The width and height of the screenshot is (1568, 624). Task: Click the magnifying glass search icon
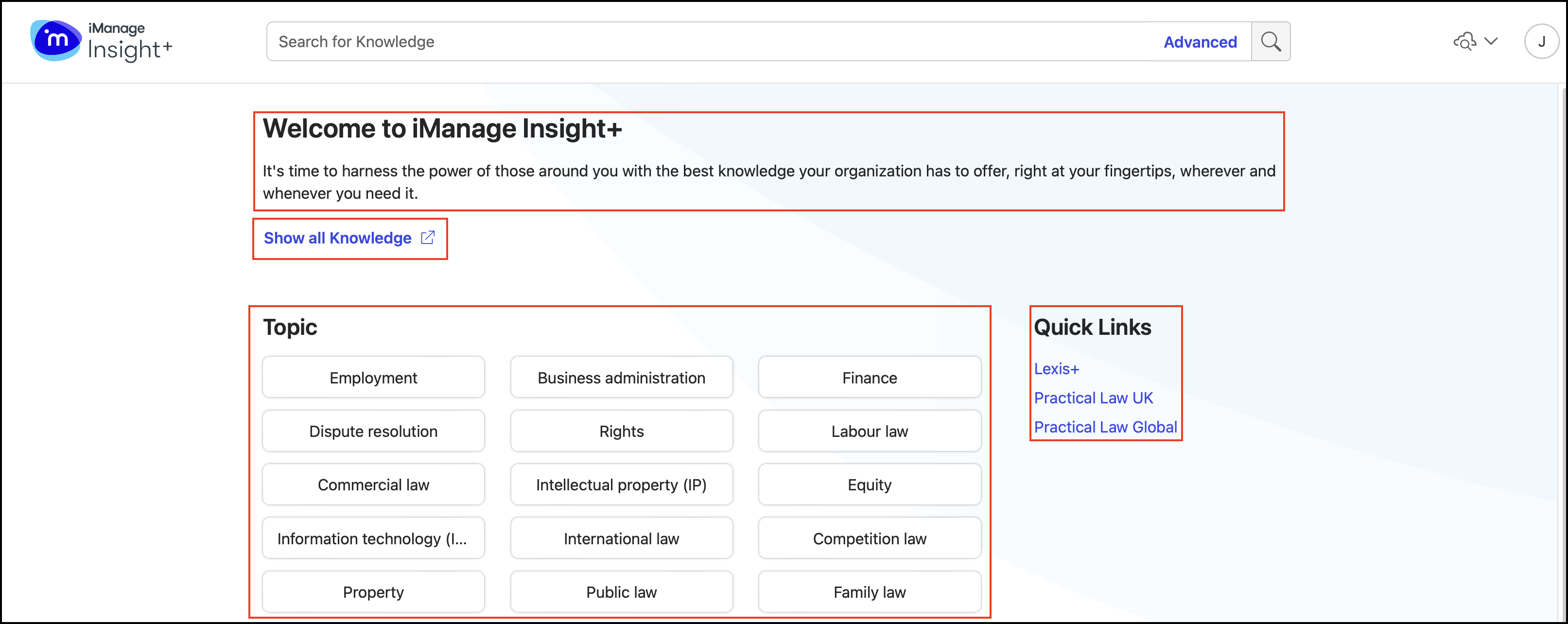click(x=1271, y=41)
